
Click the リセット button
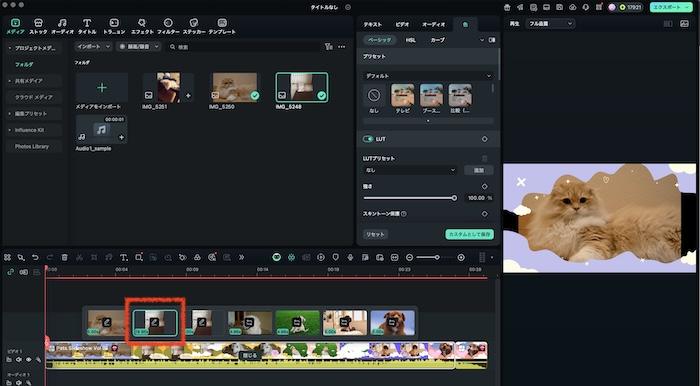coord(375,234)
